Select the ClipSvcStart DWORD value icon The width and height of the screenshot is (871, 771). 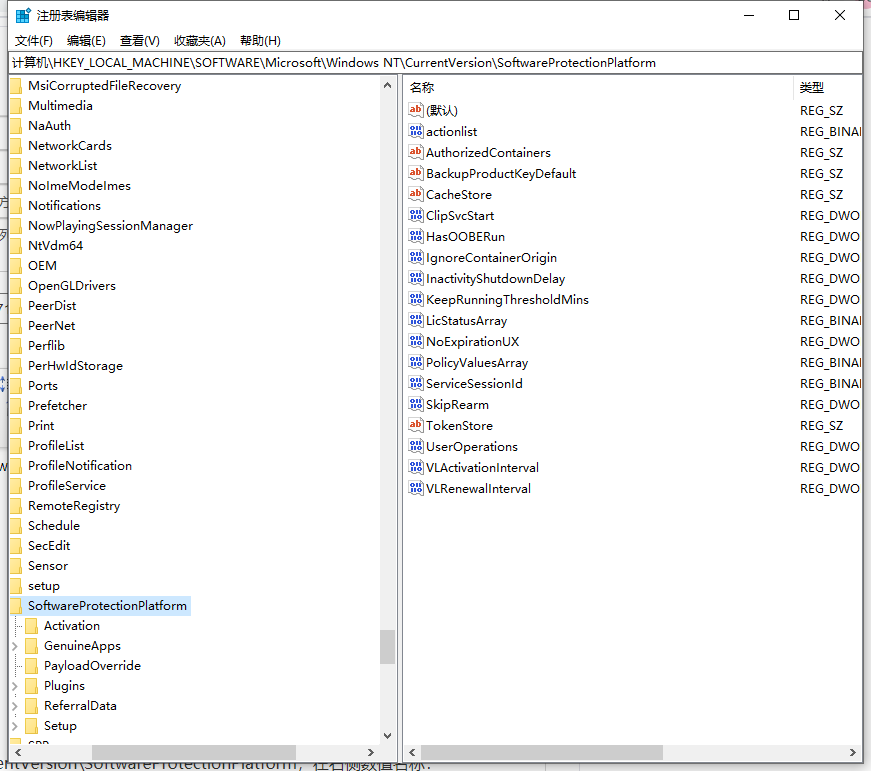(x=415, y=215)
